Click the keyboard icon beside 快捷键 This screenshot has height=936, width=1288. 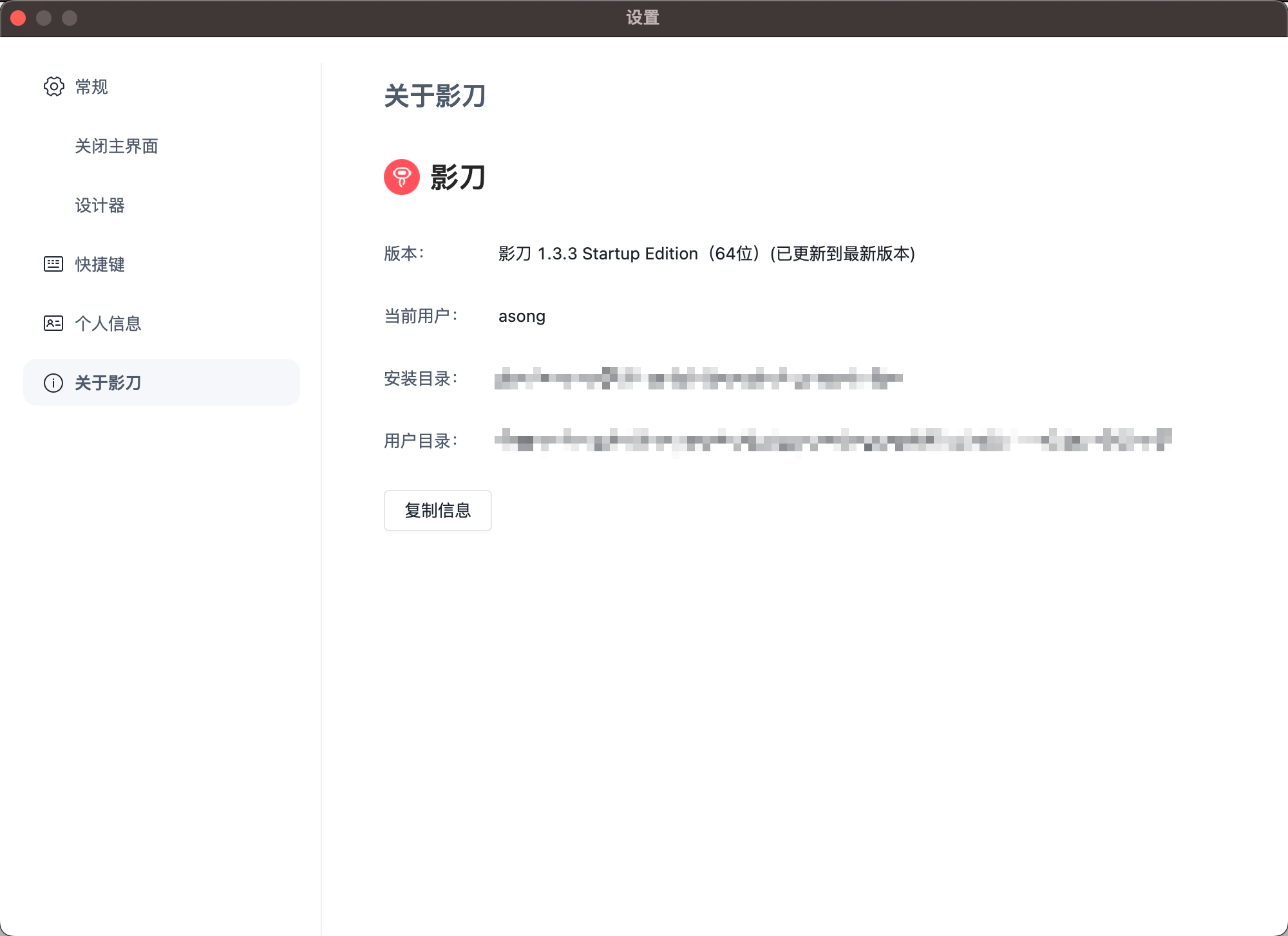click(53, 264)
